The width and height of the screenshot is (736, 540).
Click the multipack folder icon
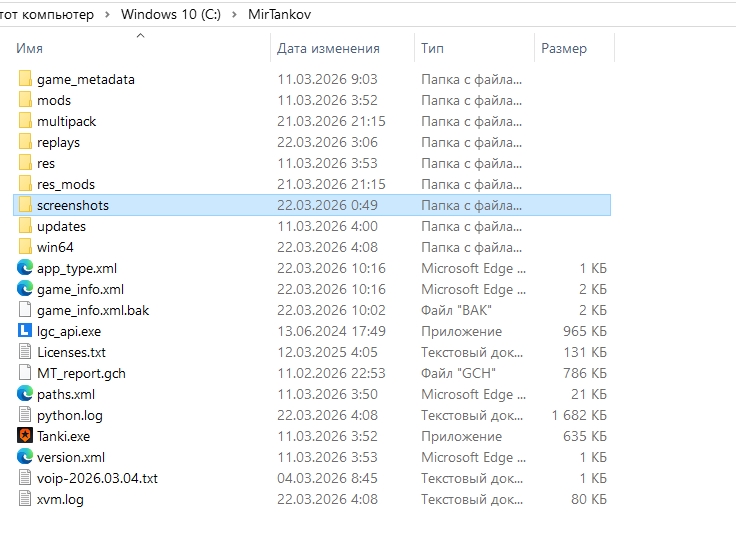pyautogui.click(x=25, y=121)
